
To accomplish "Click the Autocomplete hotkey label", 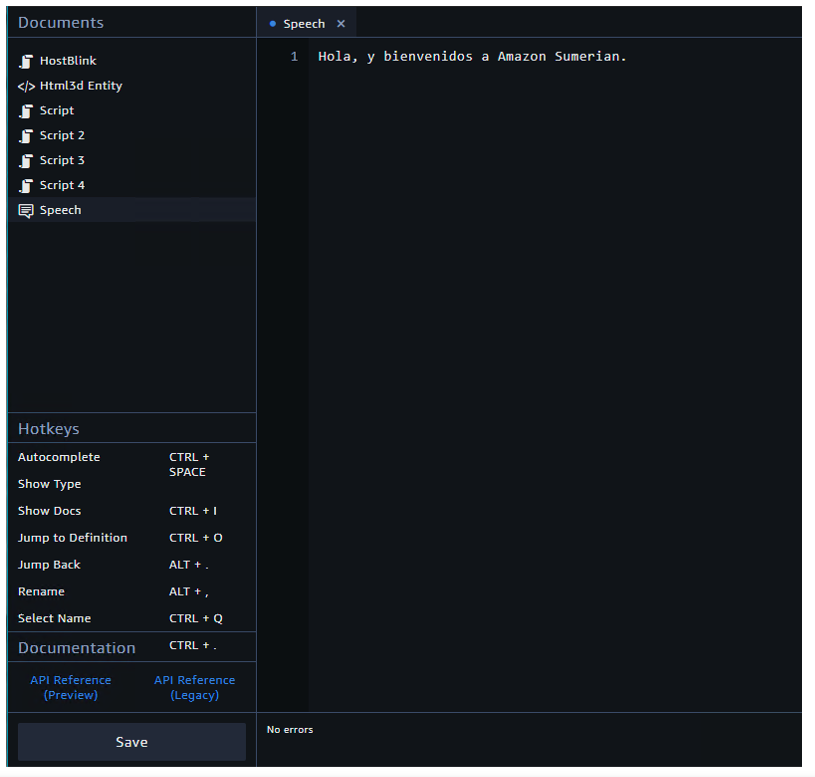I will [x=59, y=457].
